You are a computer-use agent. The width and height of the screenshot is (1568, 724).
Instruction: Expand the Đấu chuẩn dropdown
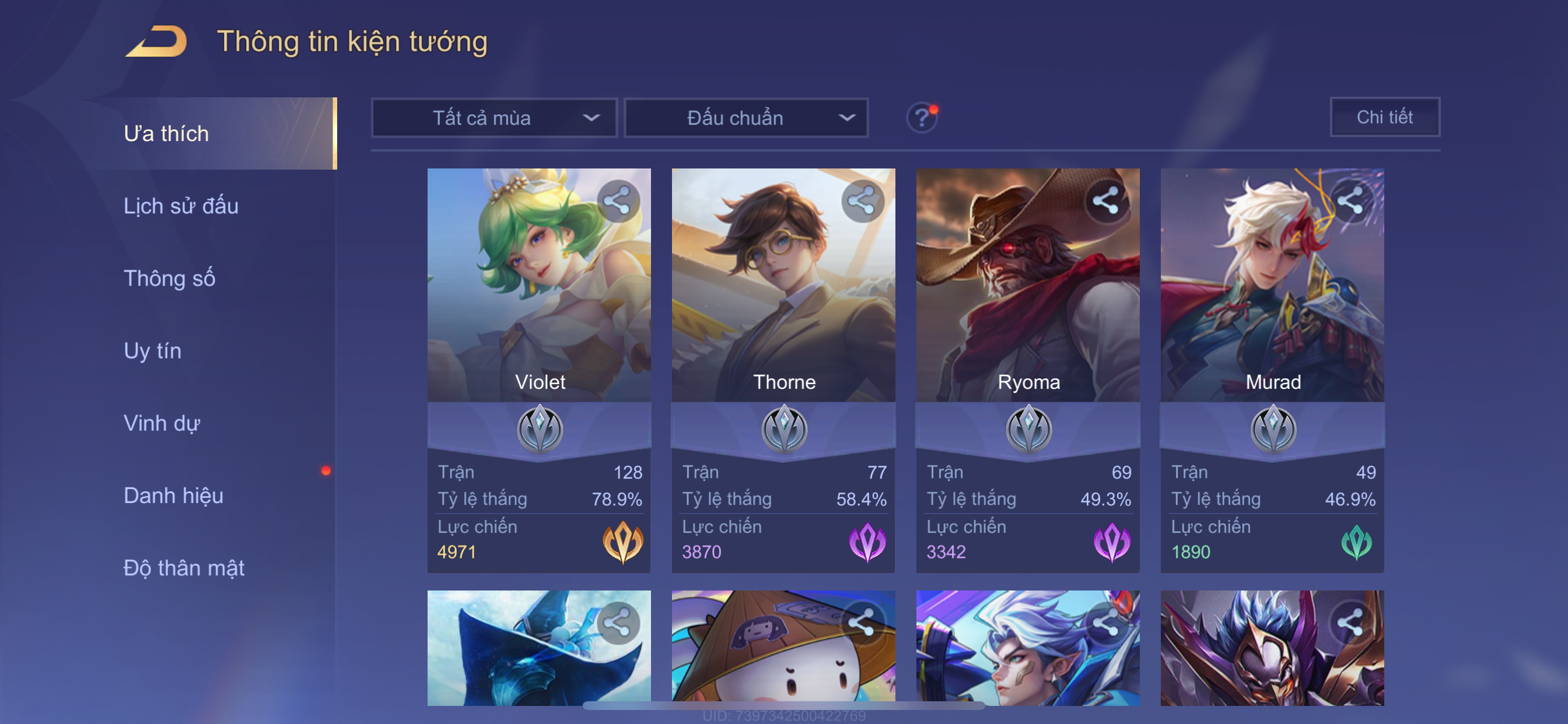coord(747,118)
